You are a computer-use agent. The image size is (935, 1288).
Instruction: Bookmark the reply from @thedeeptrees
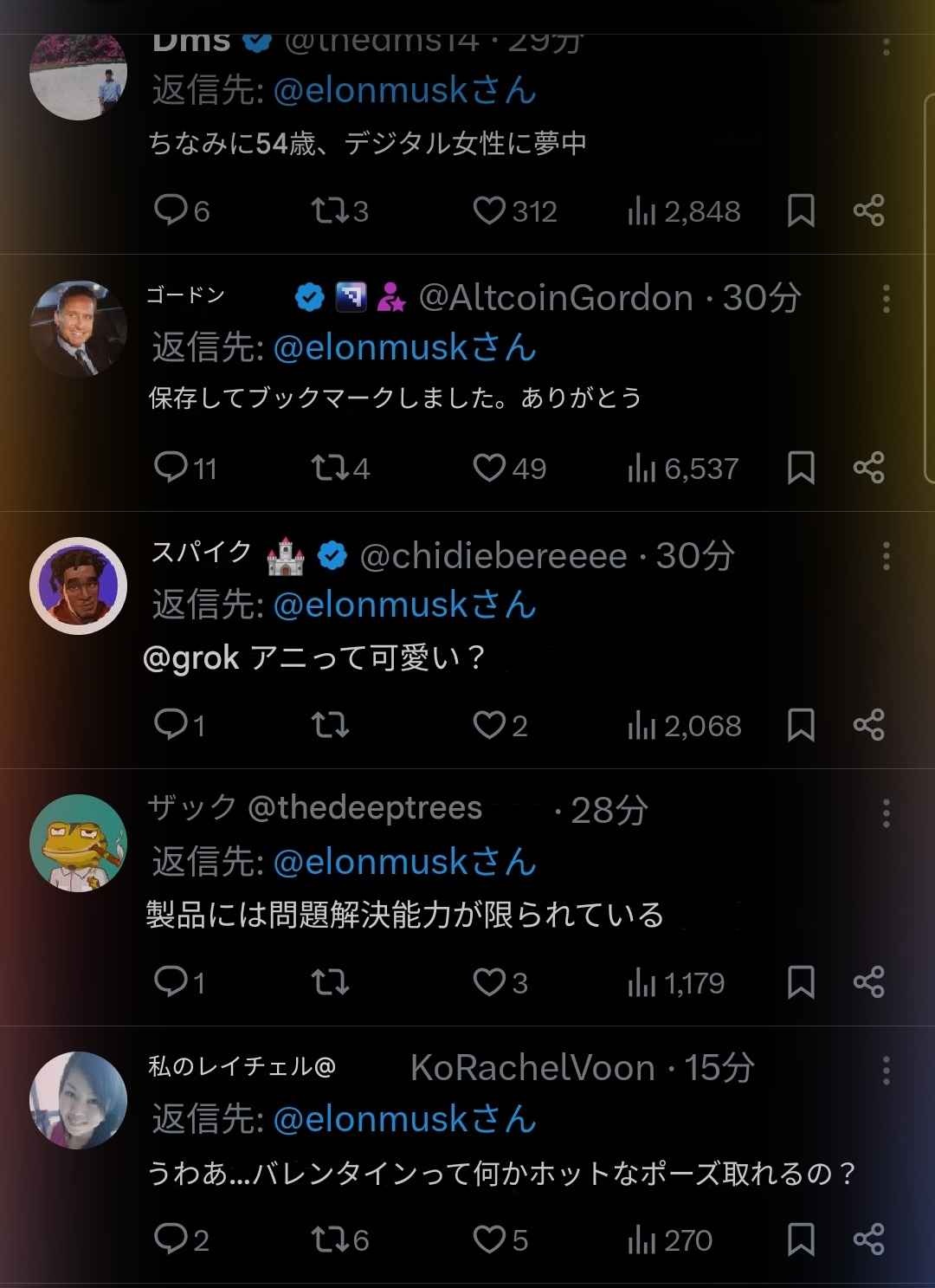801,982
